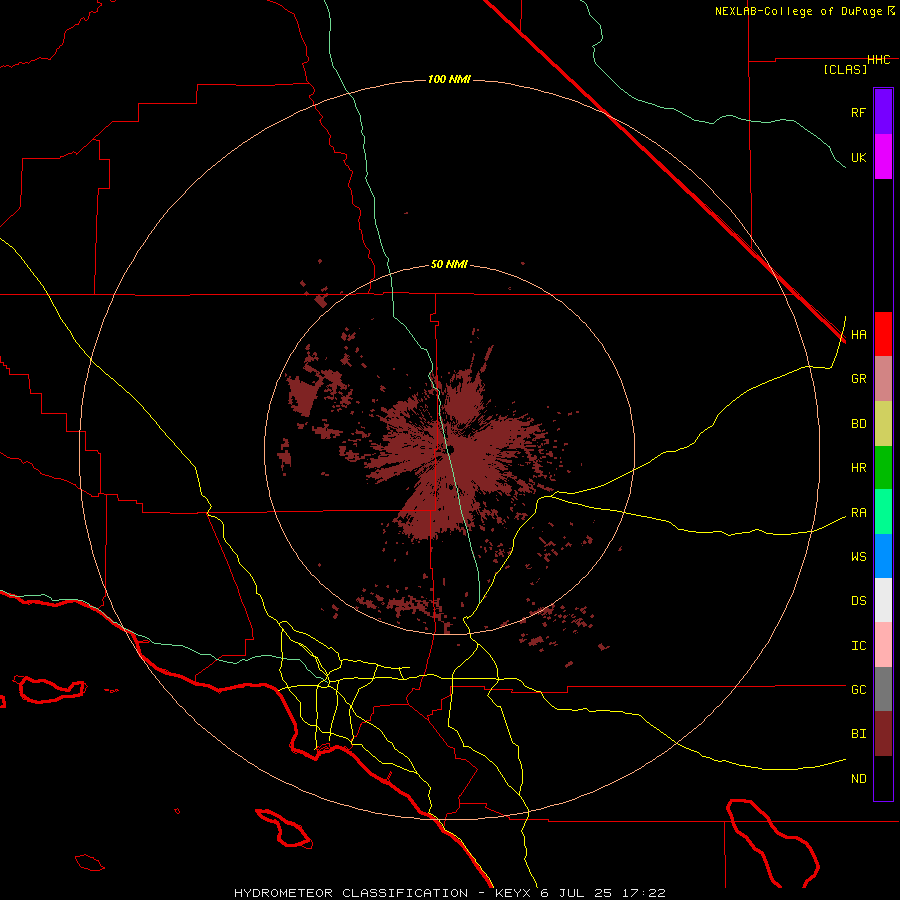Viewport: 900px width, 900px height.
Task: Click the RF legend label
Action: coord(858,112)
